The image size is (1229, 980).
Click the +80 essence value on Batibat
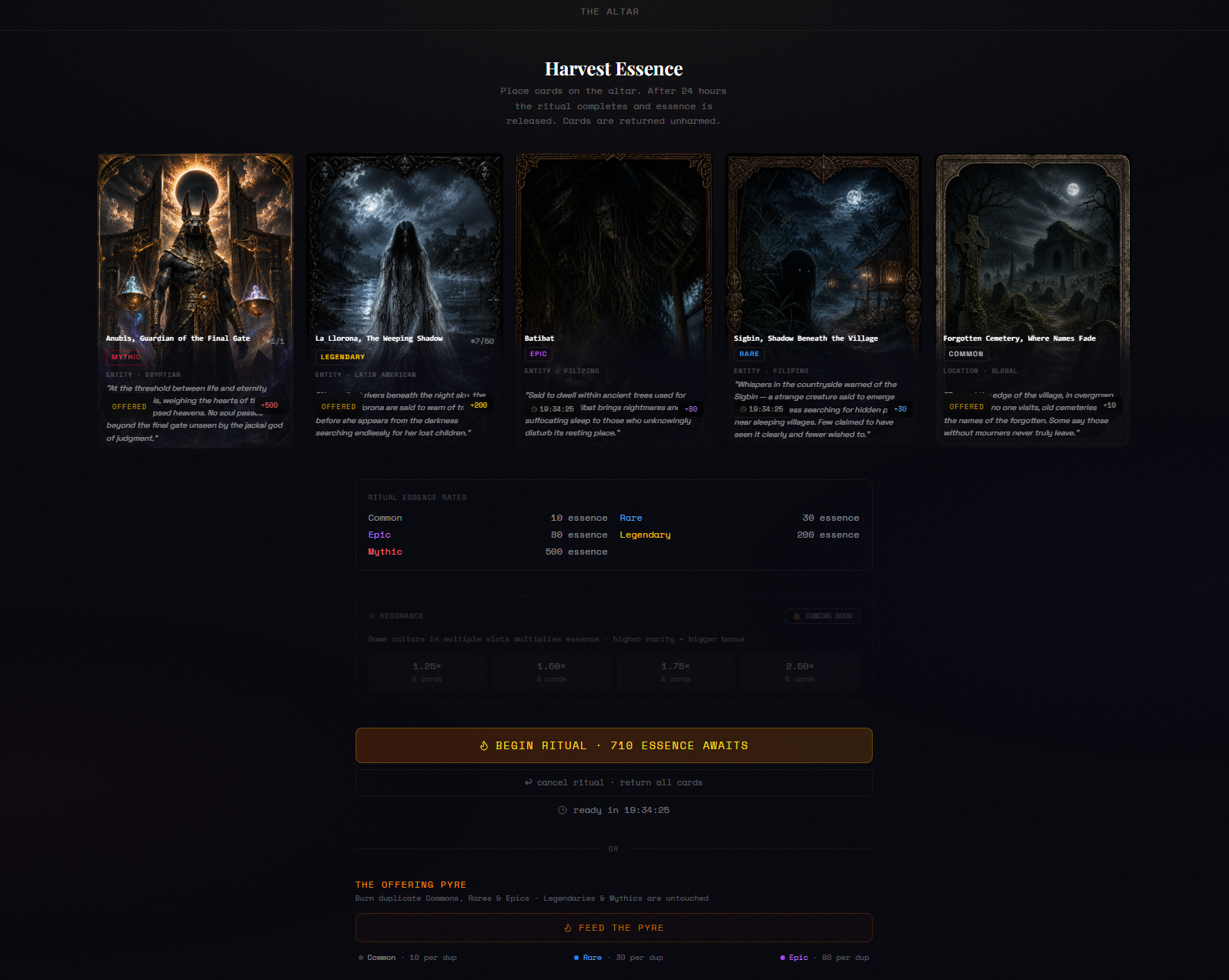(691, 409)
